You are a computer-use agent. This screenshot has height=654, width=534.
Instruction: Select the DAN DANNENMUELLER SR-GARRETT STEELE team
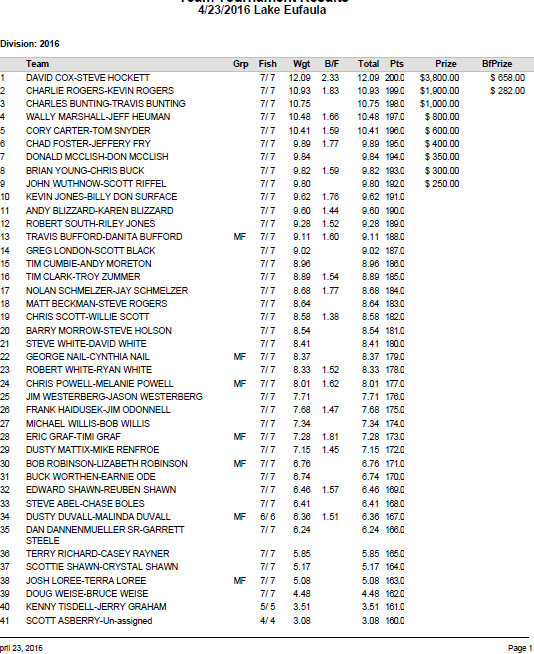pyautogui.click(x=105, y=535)
